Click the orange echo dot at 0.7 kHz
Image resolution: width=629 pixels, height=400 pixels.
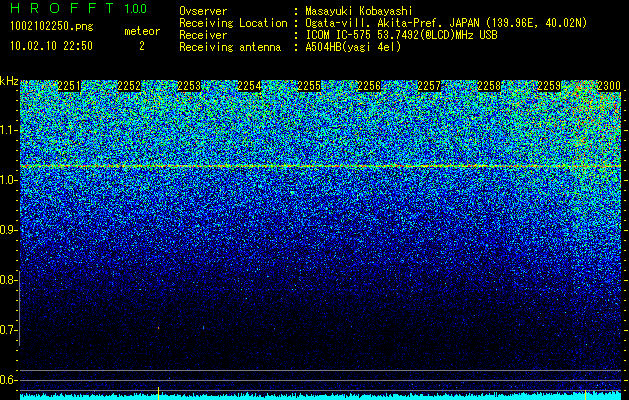158,328
